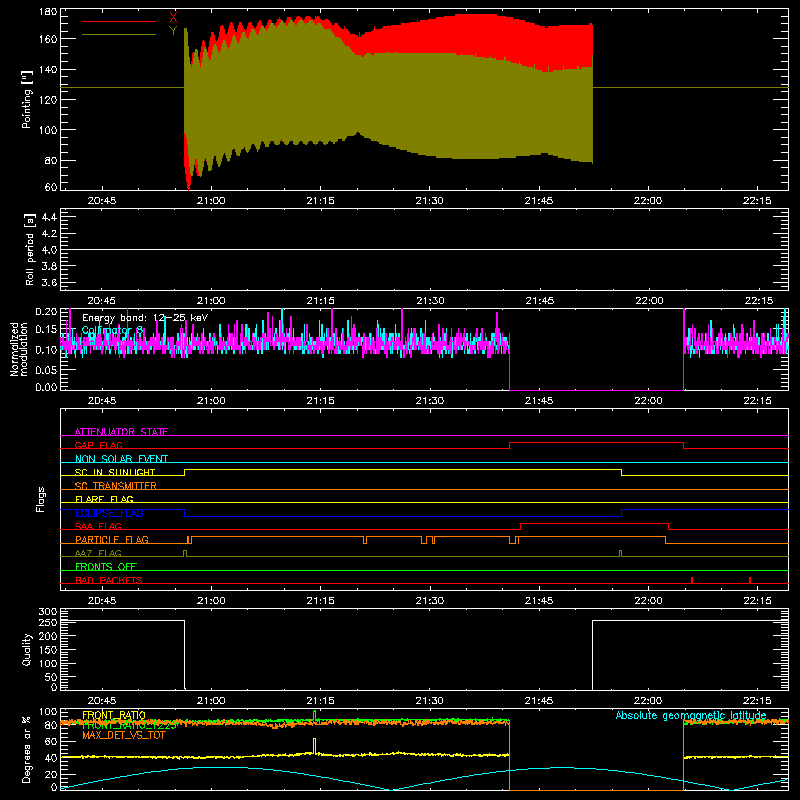Click the white Roll period line at 4.0

point(424,249)
